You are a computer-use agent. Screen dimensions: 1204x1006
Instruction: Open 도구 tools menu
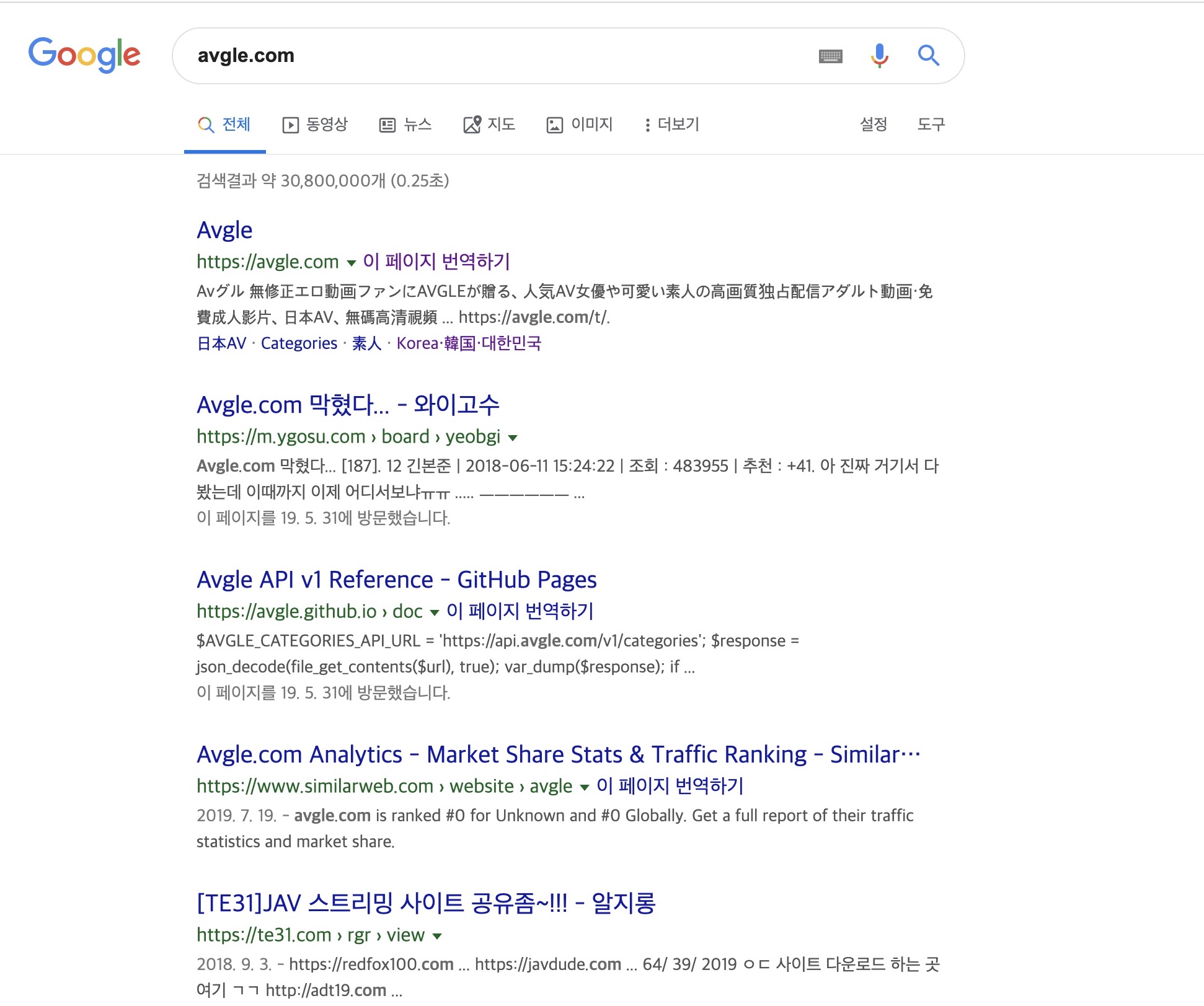tap(931, 125)
